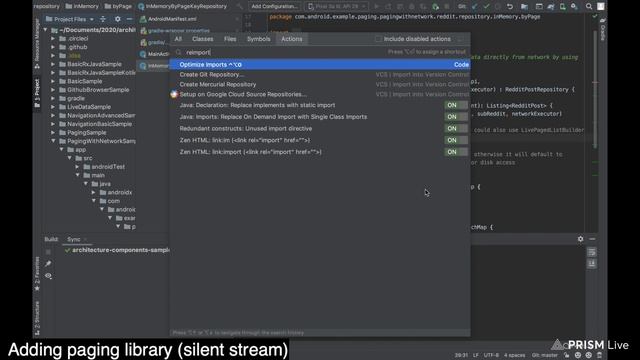640x360 pixels.
Task: Click the Git commit green check icon
Action: [x=486, y=7]
